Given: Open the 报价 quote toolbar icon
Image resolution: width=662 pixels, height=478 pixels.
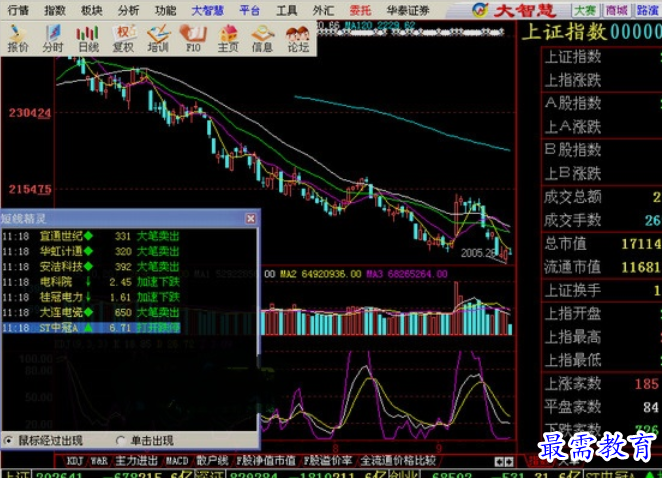Looking at the screenshot, I should (x=17, y=38).
